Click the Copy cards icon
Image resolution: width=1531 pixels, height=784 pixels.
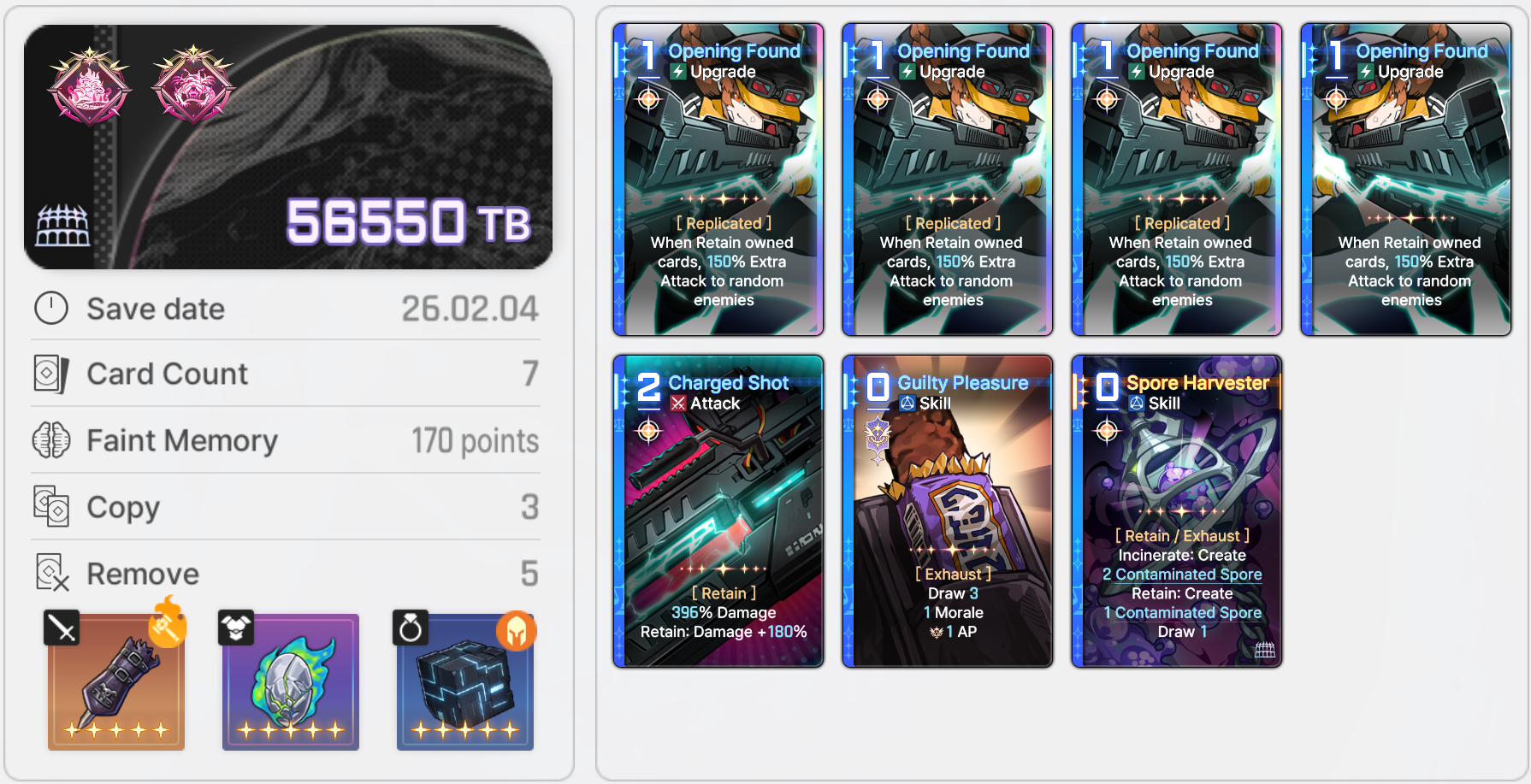coord(51,506)
